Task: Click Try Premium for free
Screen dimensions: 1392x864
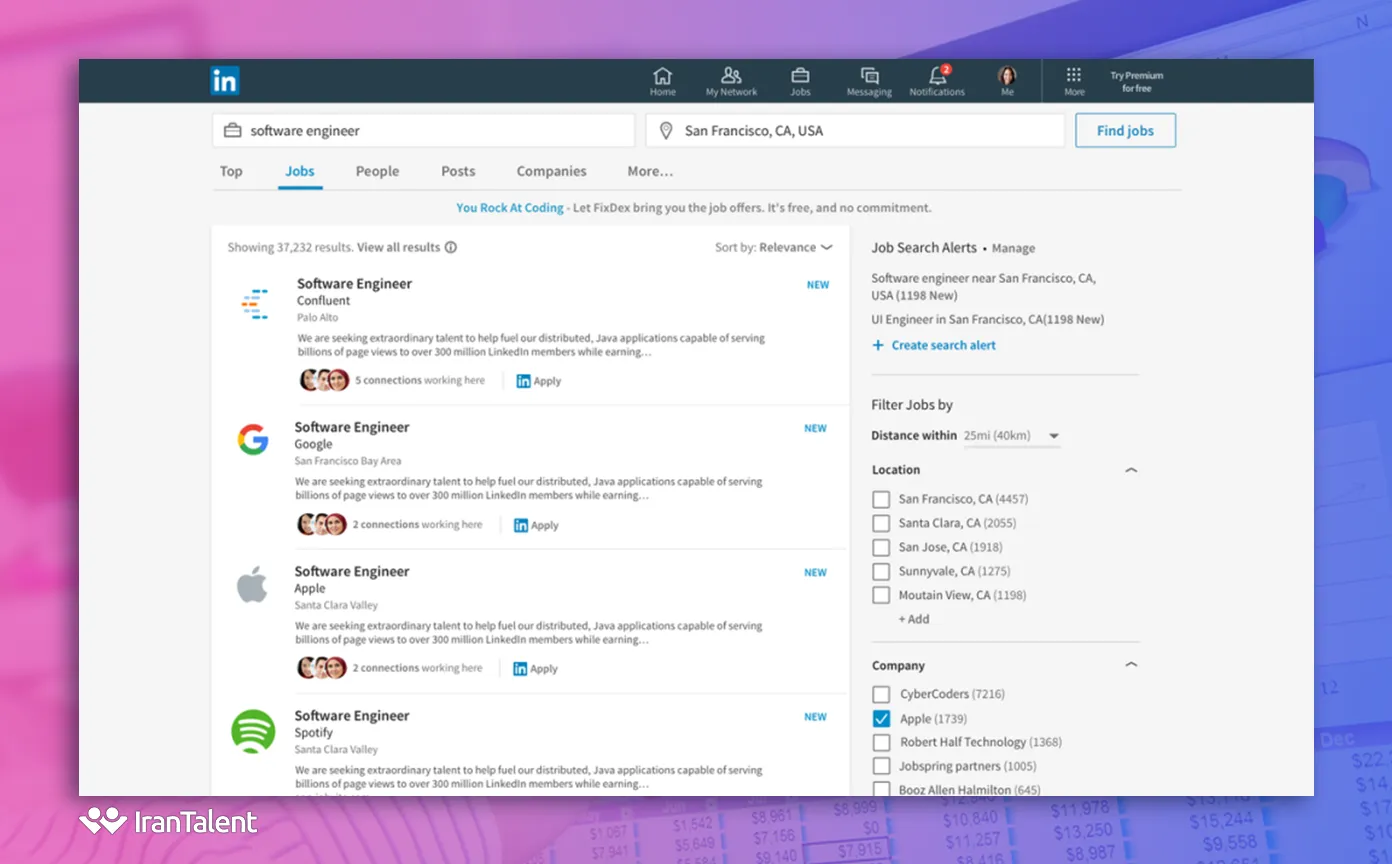Action: (1136, 82)
